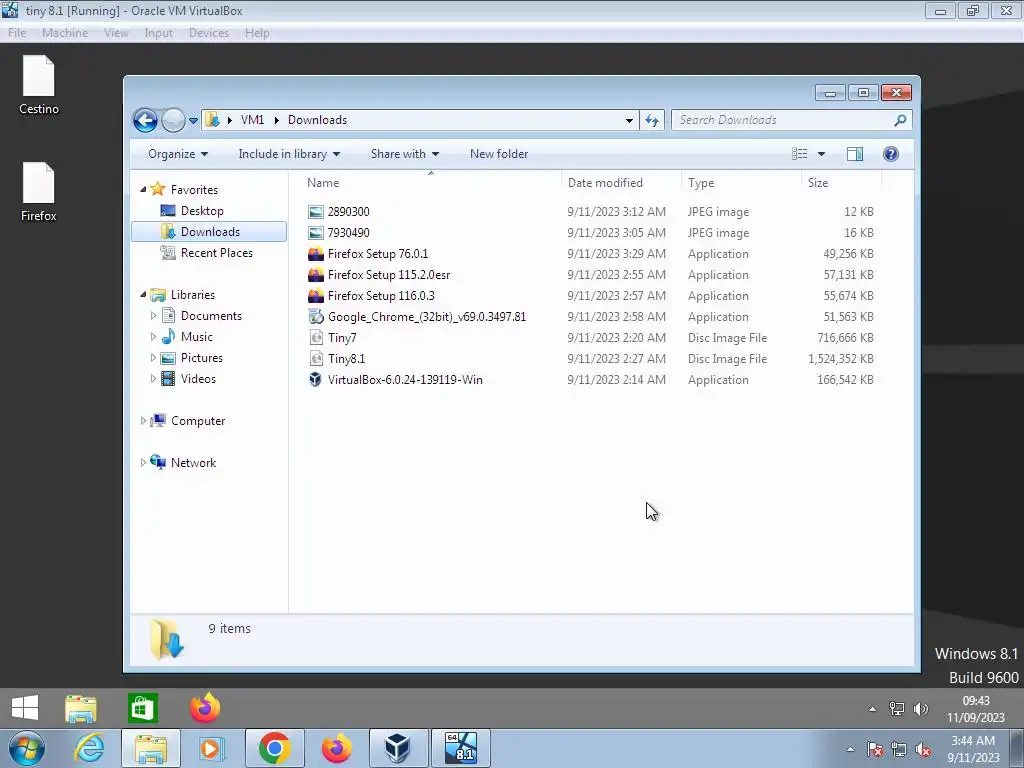
Task: Open the VirtualBox Devices menu
Action: [209, 33]
